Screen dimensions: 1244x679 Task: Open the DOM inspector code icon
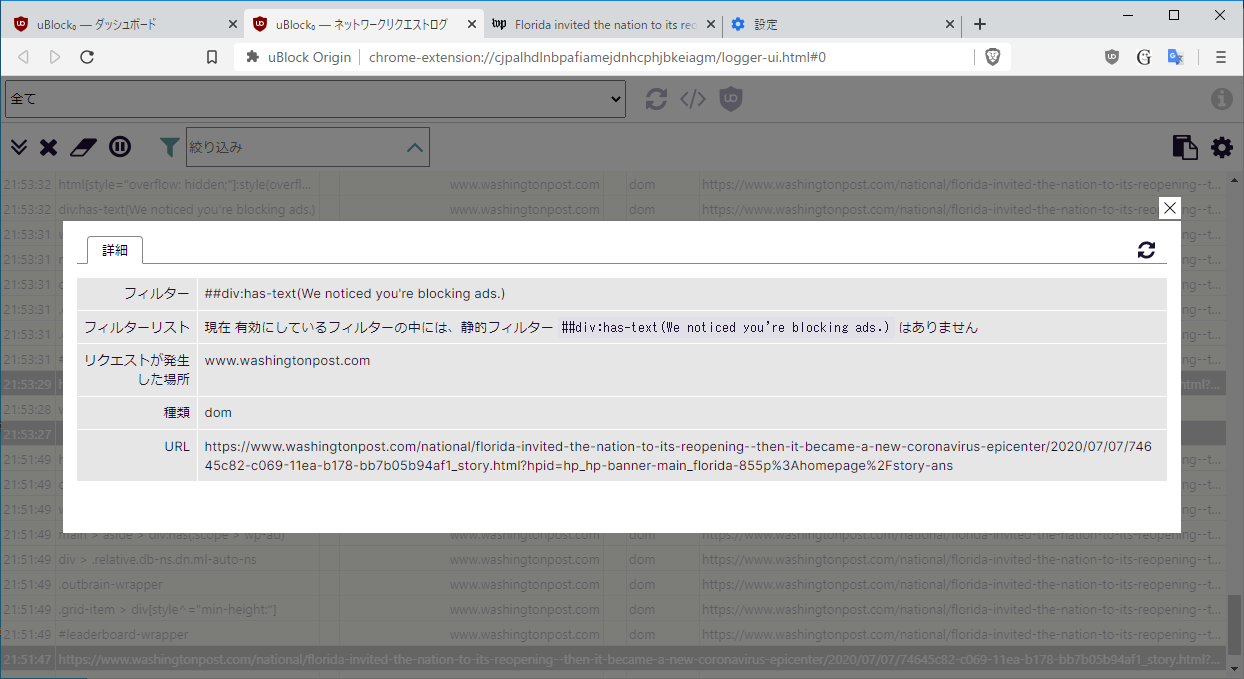coord(693,99)
